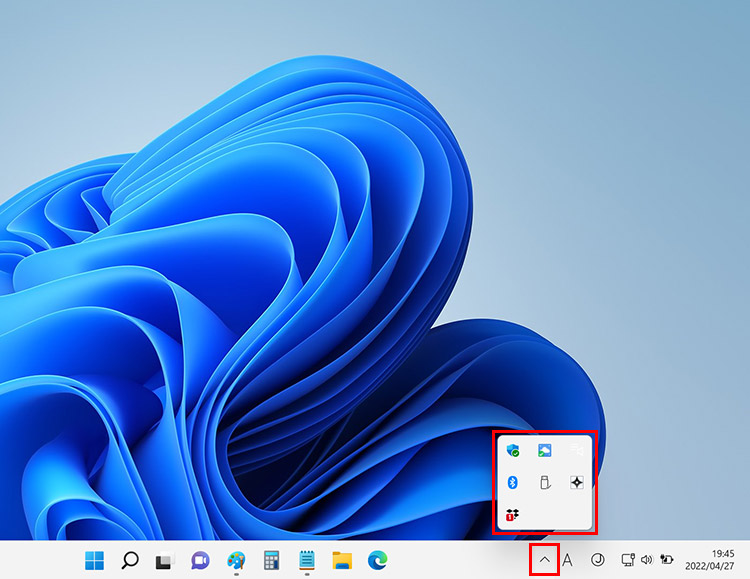Open Calculator from the taskbar
This screenshot has width=750, height=579.
tap(271, 560)
